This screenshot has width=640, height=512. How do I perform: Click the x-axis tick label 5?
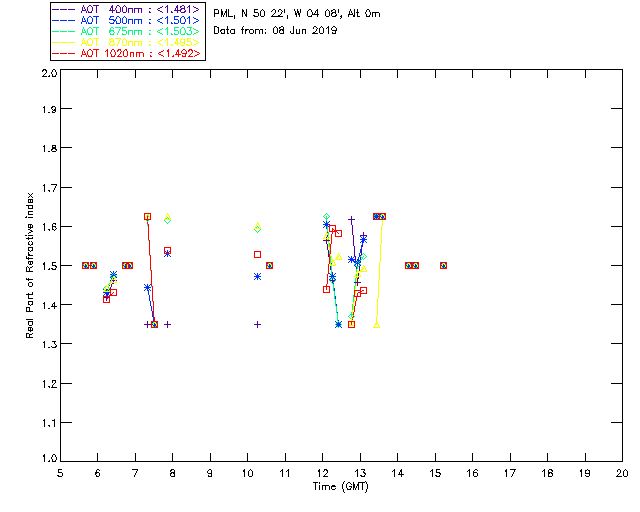pyautogui.click(x=60, y=473)
